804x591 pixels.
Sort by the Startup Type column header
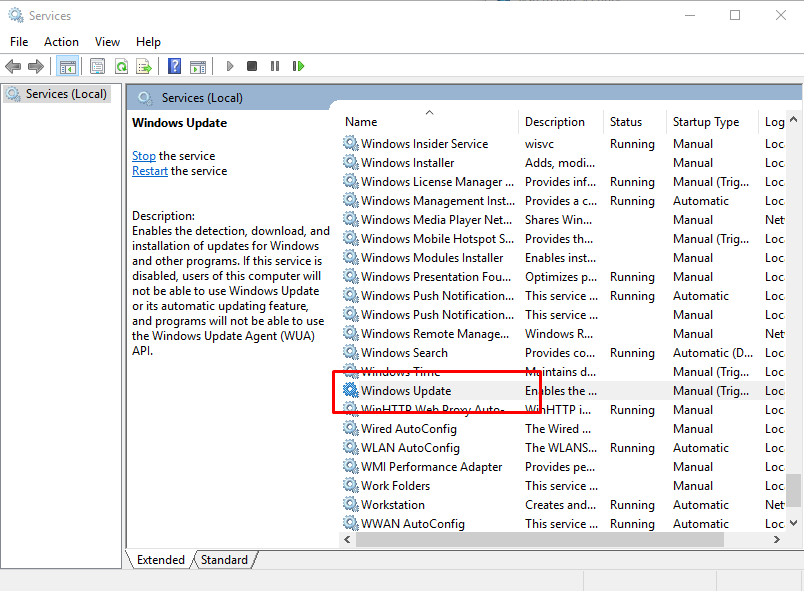click(x=712, y=121)
